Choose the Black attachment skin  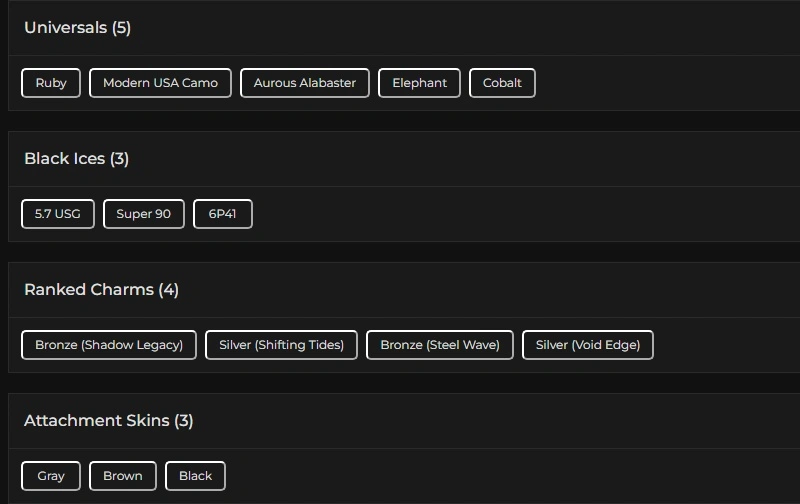tap(195, 476)
